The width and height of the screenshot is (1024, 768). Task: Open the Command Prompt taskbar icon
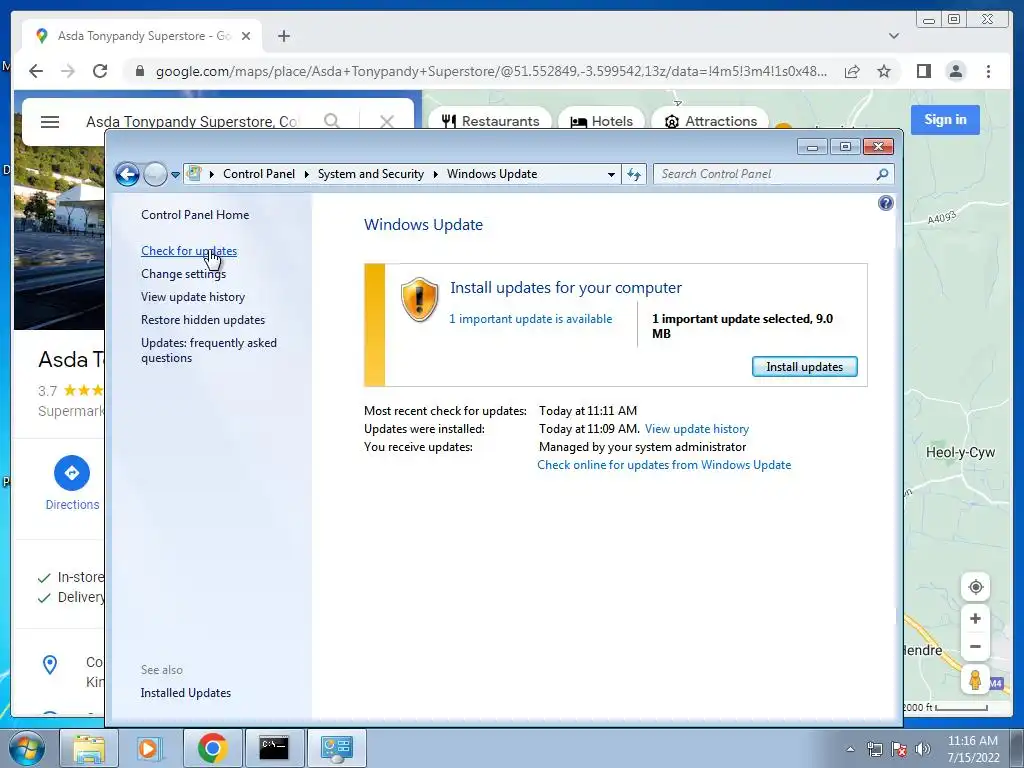pos(274,748)
